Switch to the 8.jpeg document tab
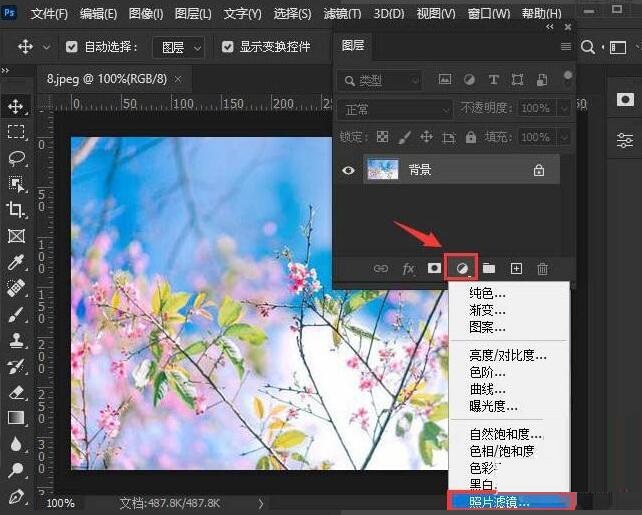The image size is (642, 515). pyautogui.click(x=114, y=79)
